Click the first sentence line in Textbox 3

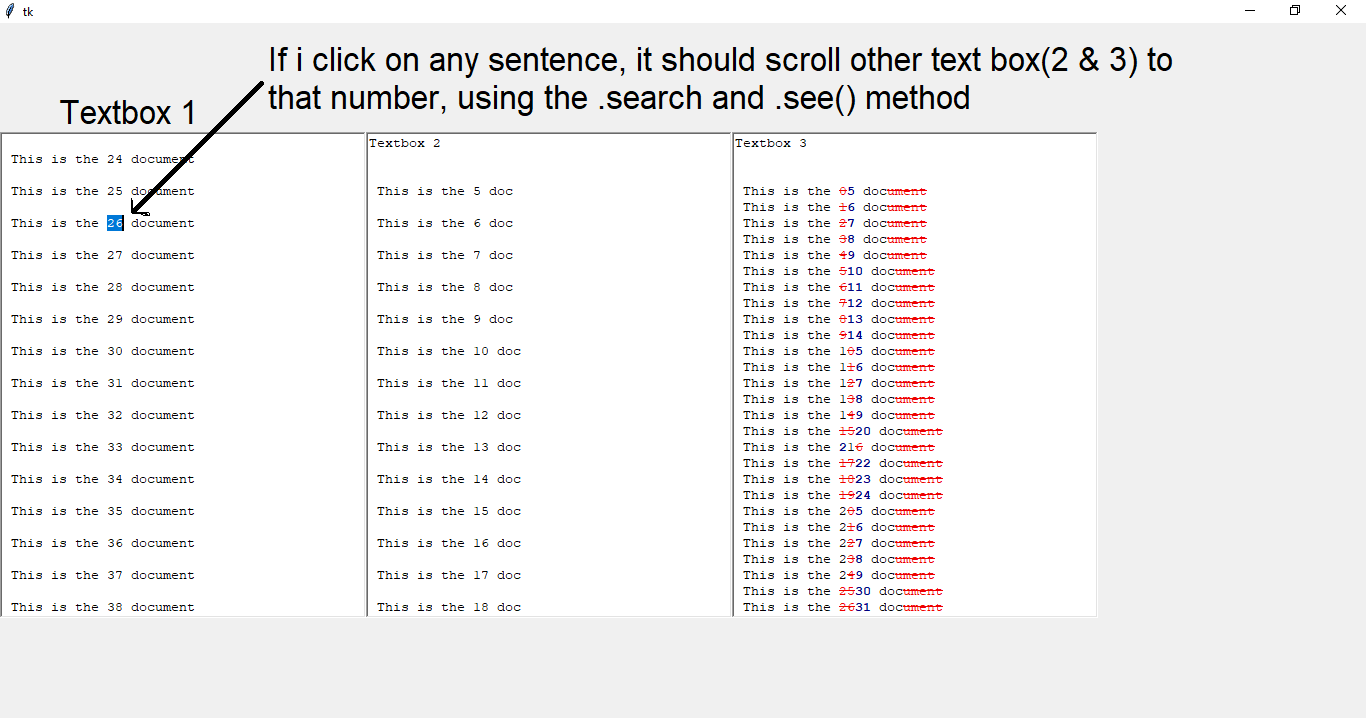coord(834,191)
